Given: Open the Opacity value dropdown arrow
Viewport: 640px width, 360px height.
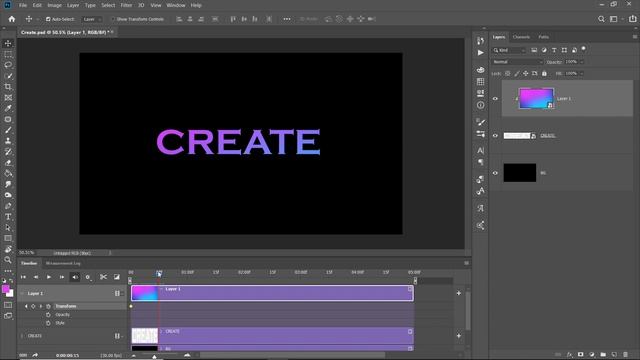Looking at the screenshot, I should coord(582,62).
